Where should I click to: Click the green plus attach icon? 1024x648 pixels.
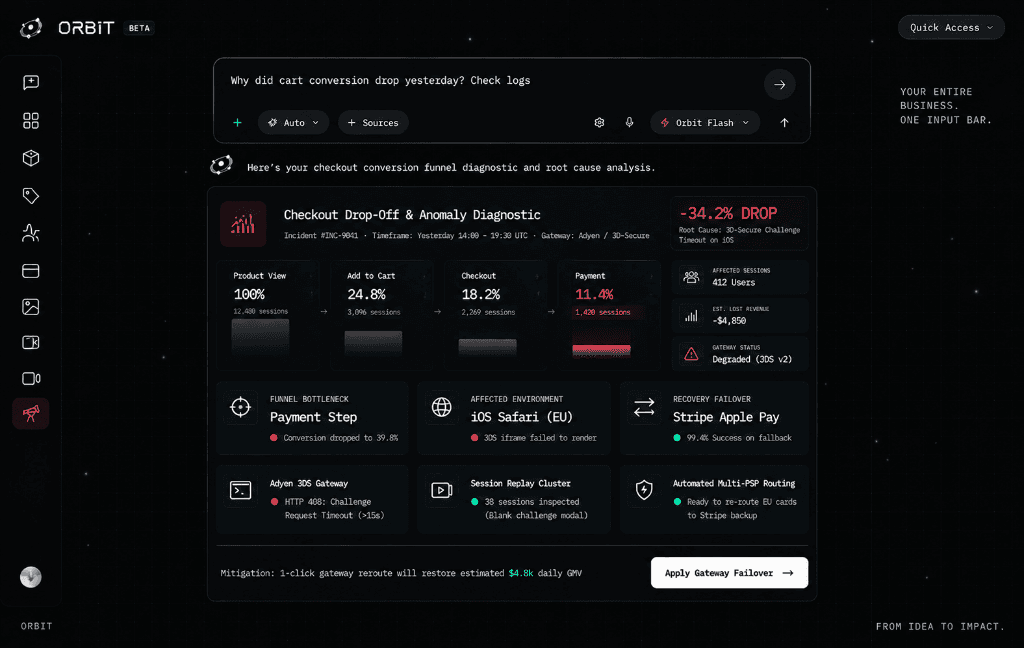pyautogui.click(x=238, y=122)
